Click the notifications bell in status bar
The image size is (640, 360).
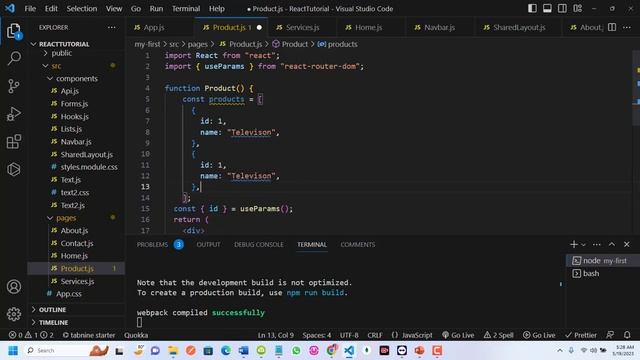(627, 335)
